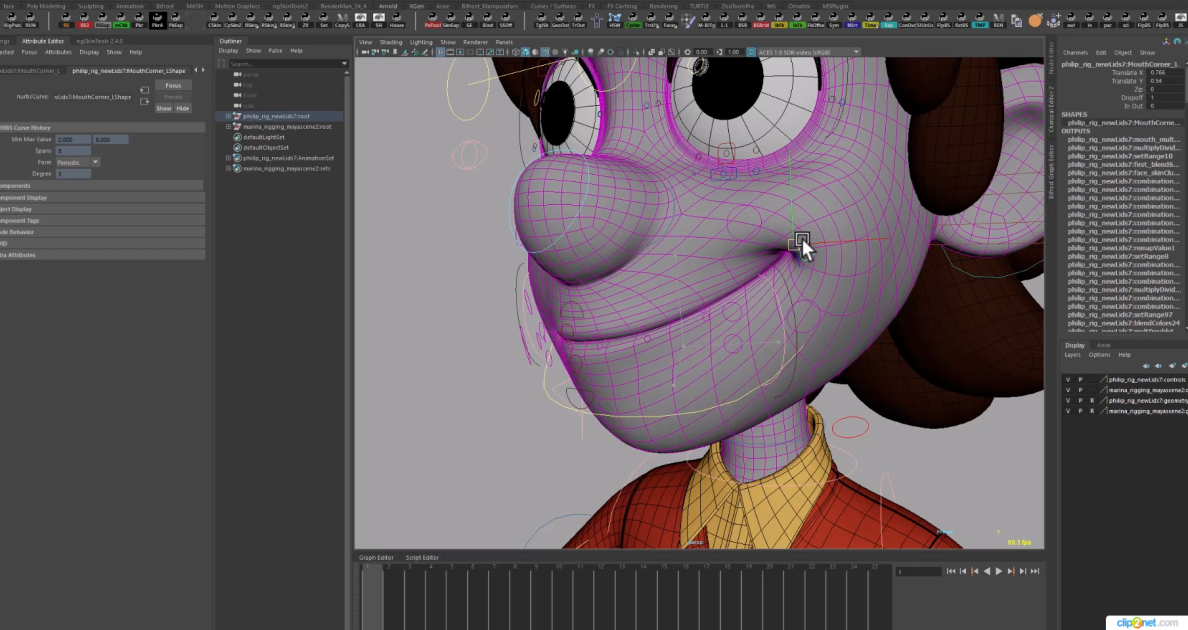Viewport: 1188px width, 630px height.
Task: Click the Focus button in Attribute Editor
Action: (174, 86)
